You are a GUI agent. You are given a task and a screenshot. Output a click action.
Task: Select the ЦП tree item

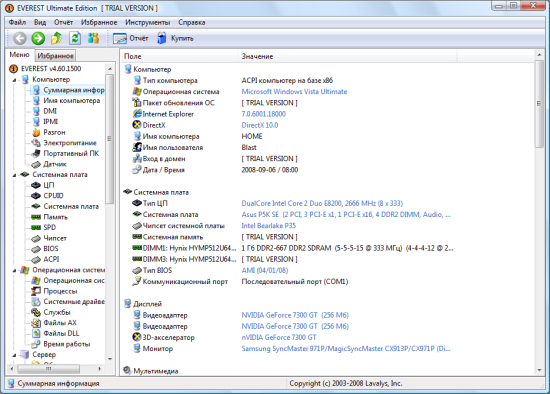click(x=43, y=185)
